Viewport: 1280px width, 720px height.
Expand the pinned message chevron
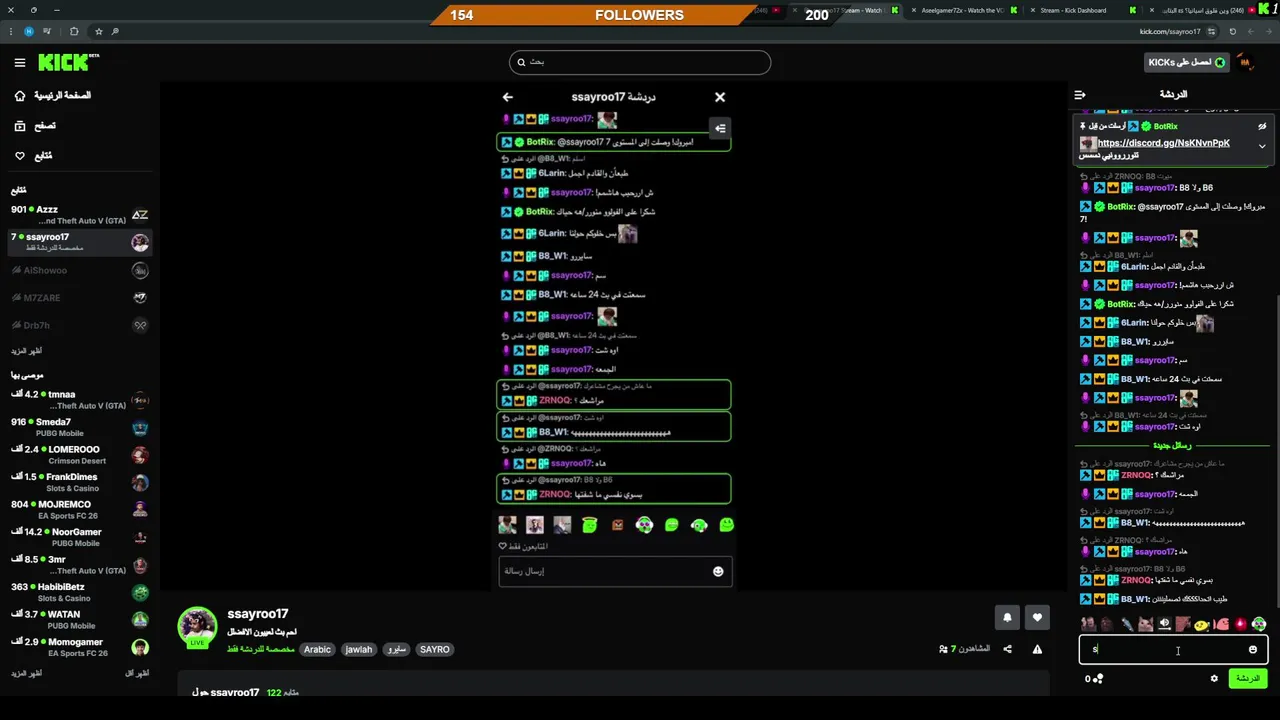click(x=1262, y=146)
